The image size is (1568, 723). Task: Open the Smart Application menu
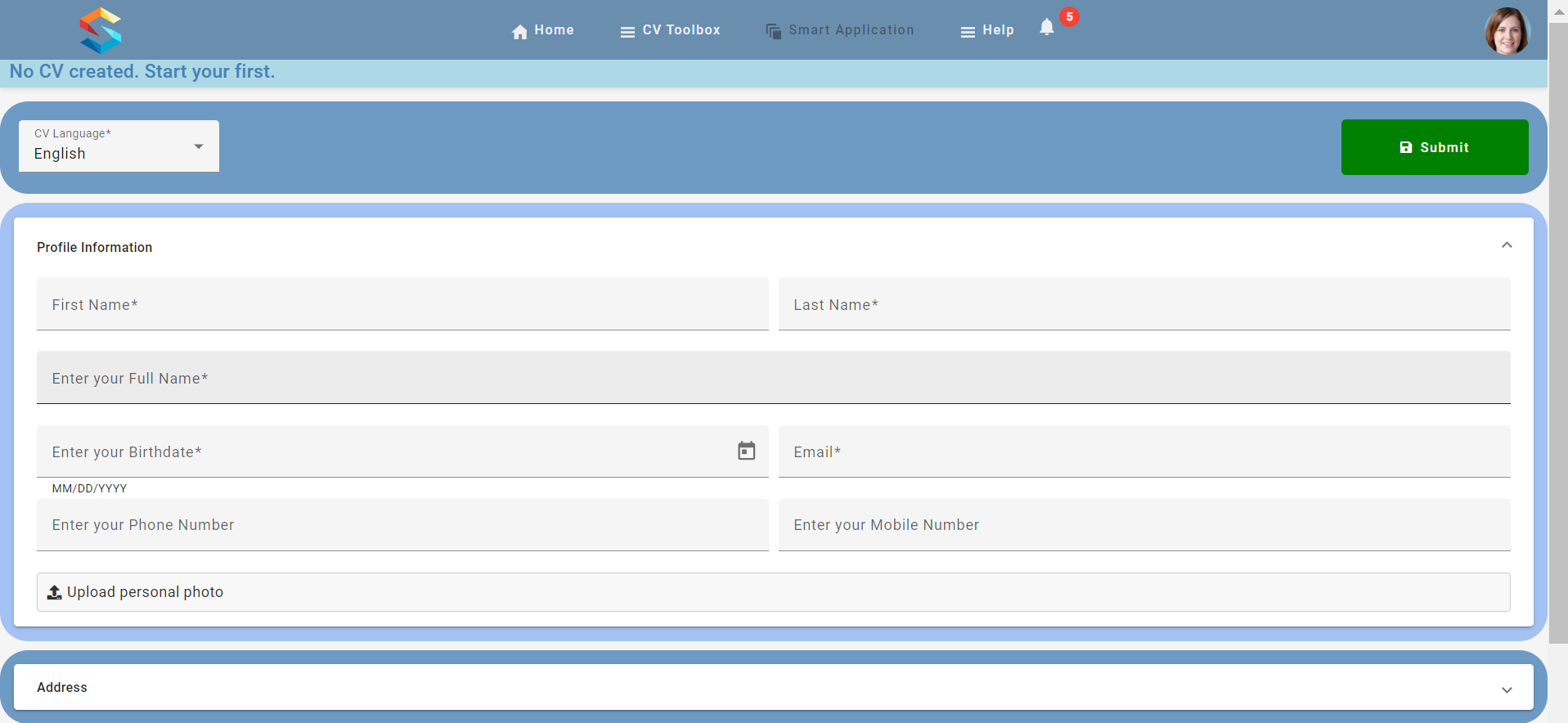[x=840, y=30]
